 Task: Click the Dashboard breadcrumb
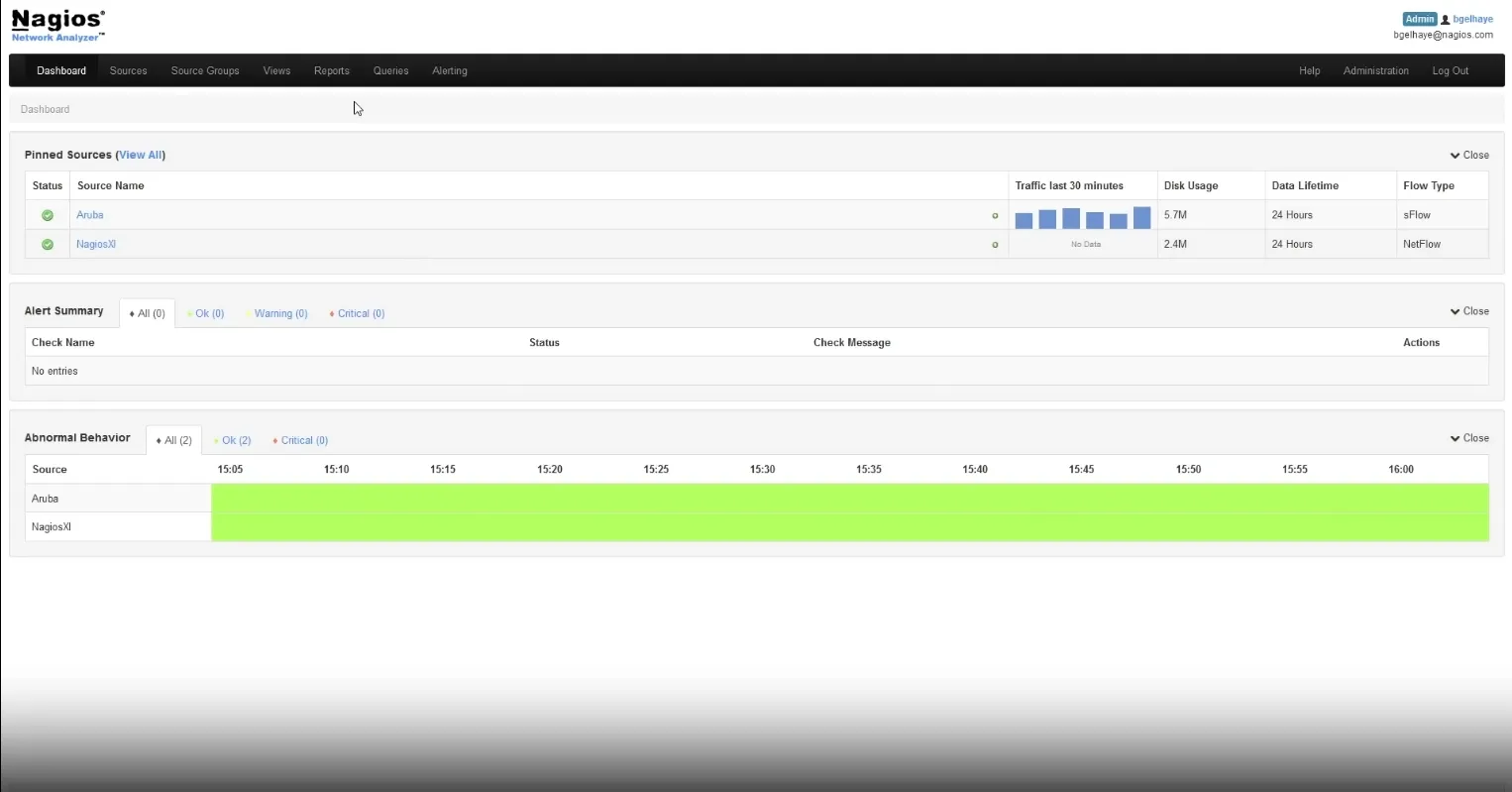(46, 109)
